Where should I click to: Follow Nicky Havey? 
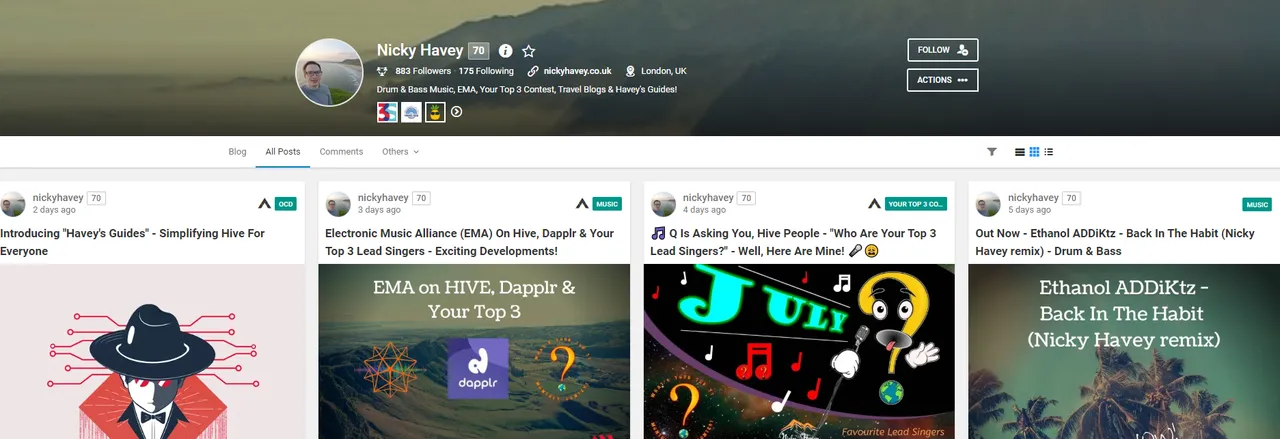942,50
